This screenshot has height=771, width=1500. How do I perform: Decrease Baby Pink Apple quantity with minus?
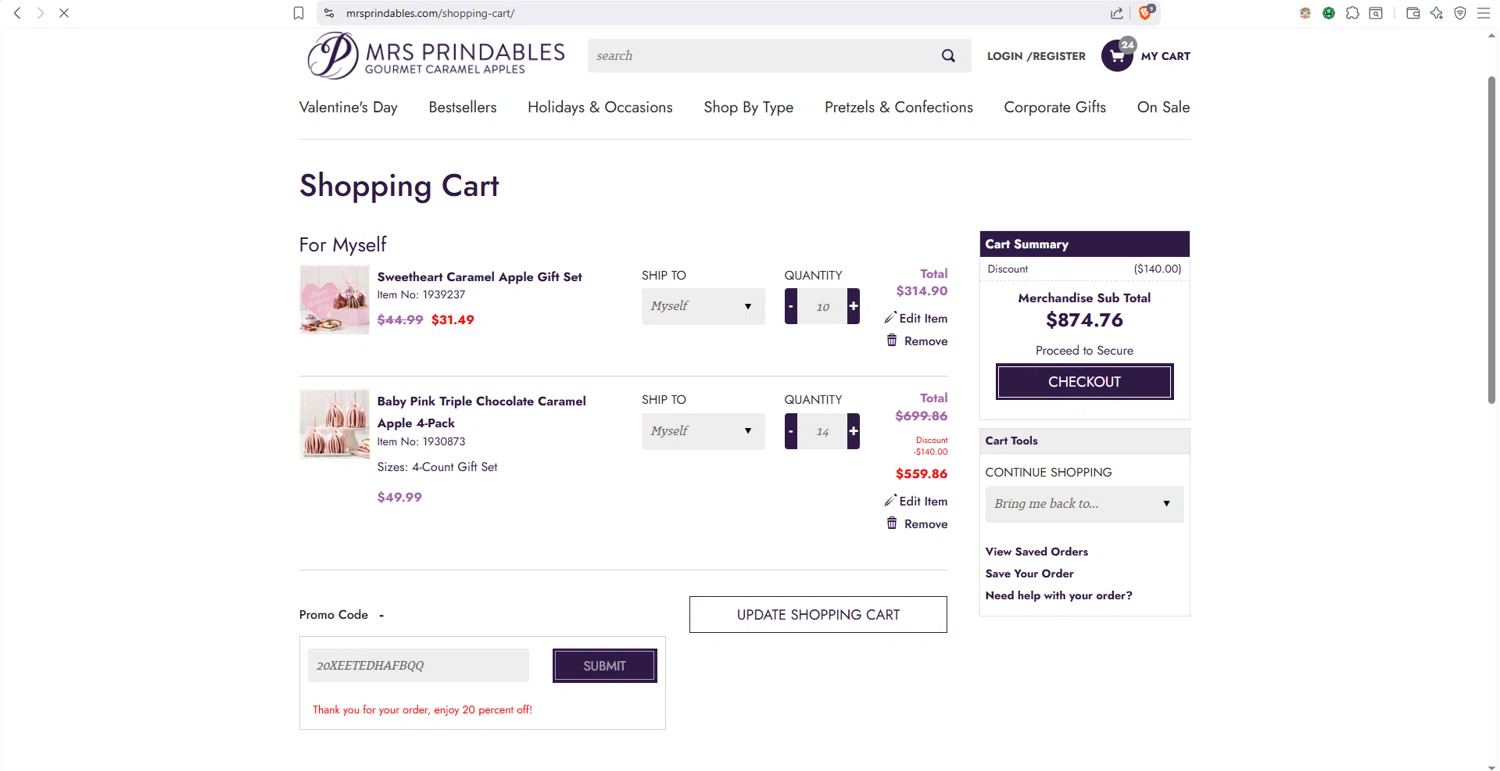tap(791, 431)
